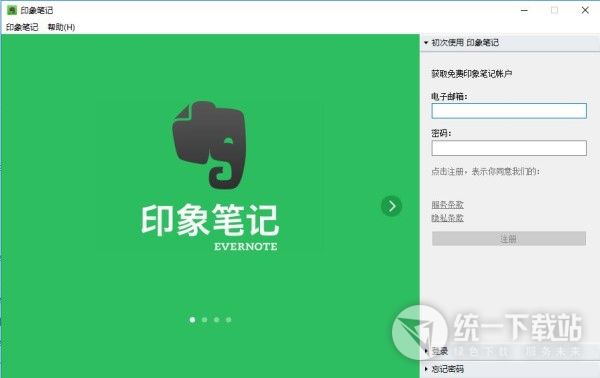This screenshot has width=600, height=378.
Task: Open the 隐私条款 link
Action: click(447, 218)
